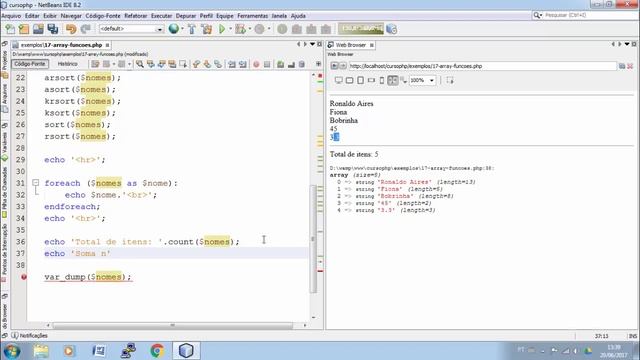Expand the Debug Project dropdown arrow
This screenshot has width=640, height=360.
pyautogui.click(x=249, y=29)
